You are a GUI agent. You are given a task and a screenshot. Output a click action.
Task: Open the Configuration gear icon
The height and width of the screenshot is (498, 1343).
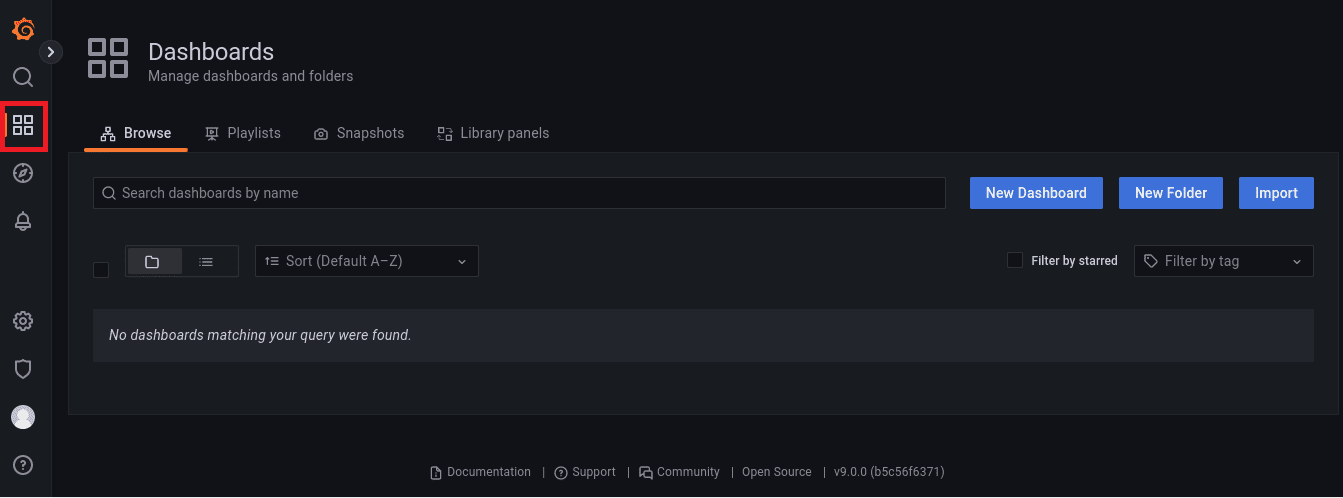[23, 321]
